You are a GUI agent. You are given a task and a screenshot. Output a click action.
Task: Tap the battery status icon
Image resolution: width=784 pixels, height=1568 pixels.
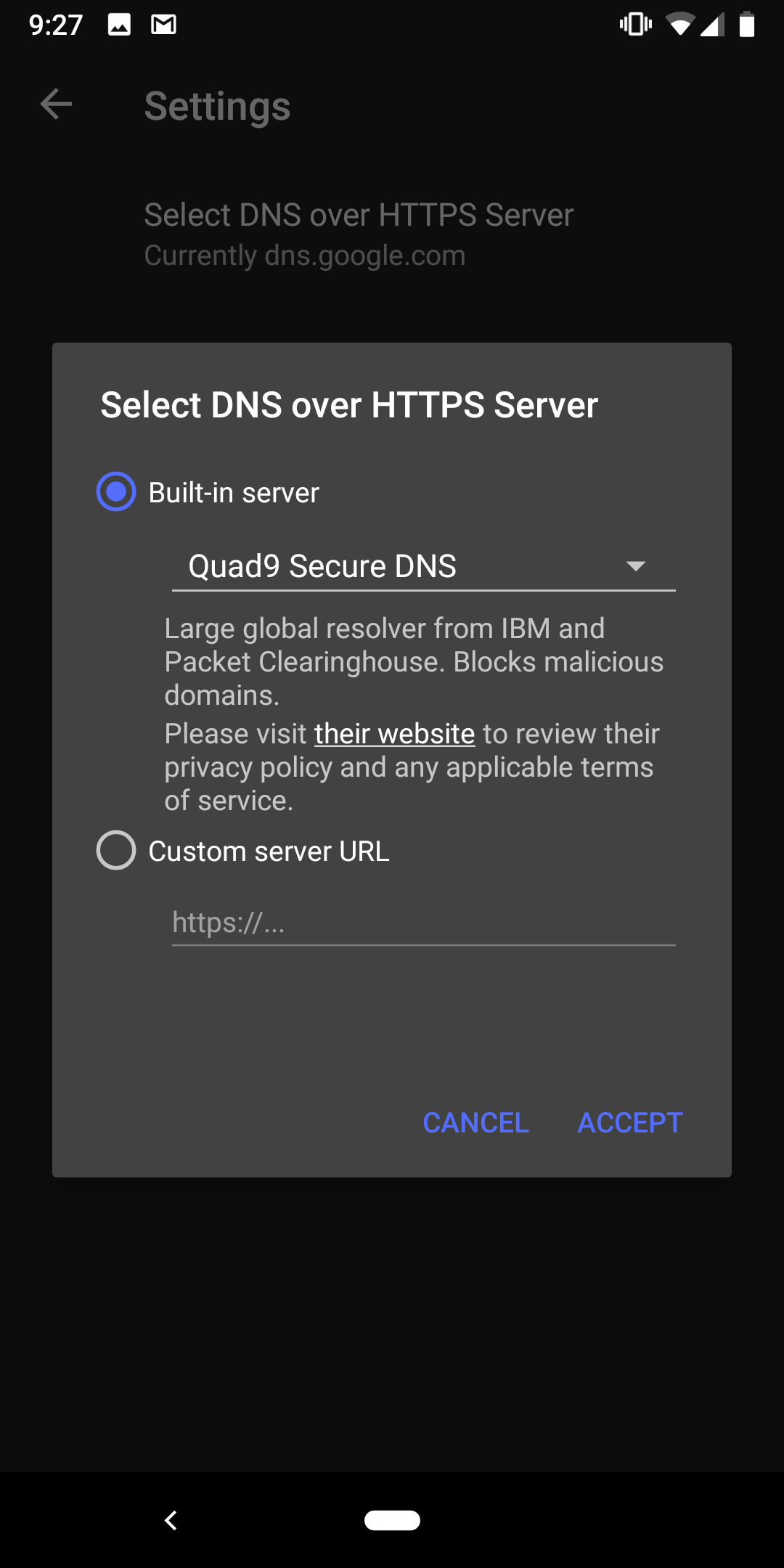748,24
